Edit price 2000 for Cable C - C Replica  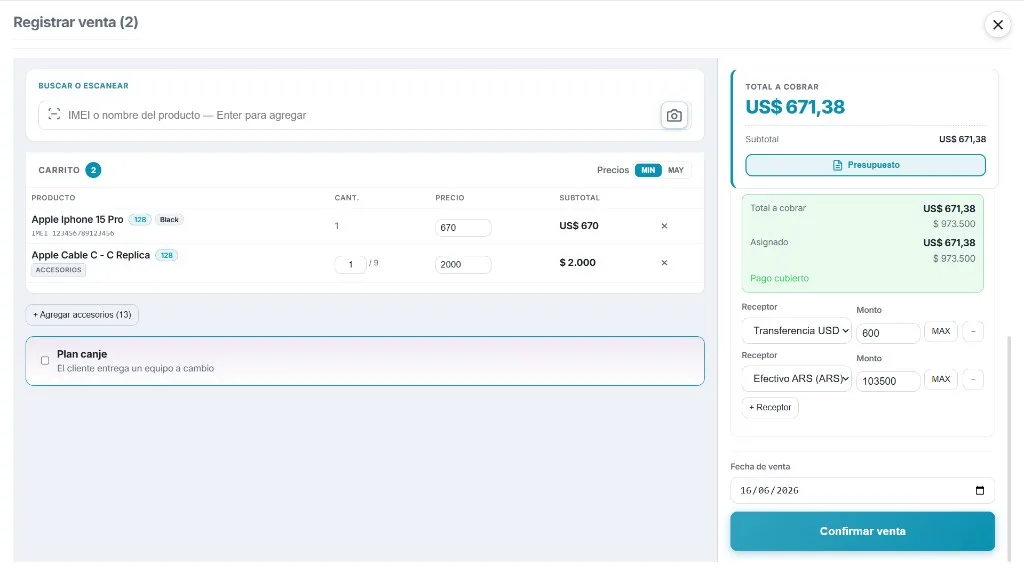coord(463,265)
